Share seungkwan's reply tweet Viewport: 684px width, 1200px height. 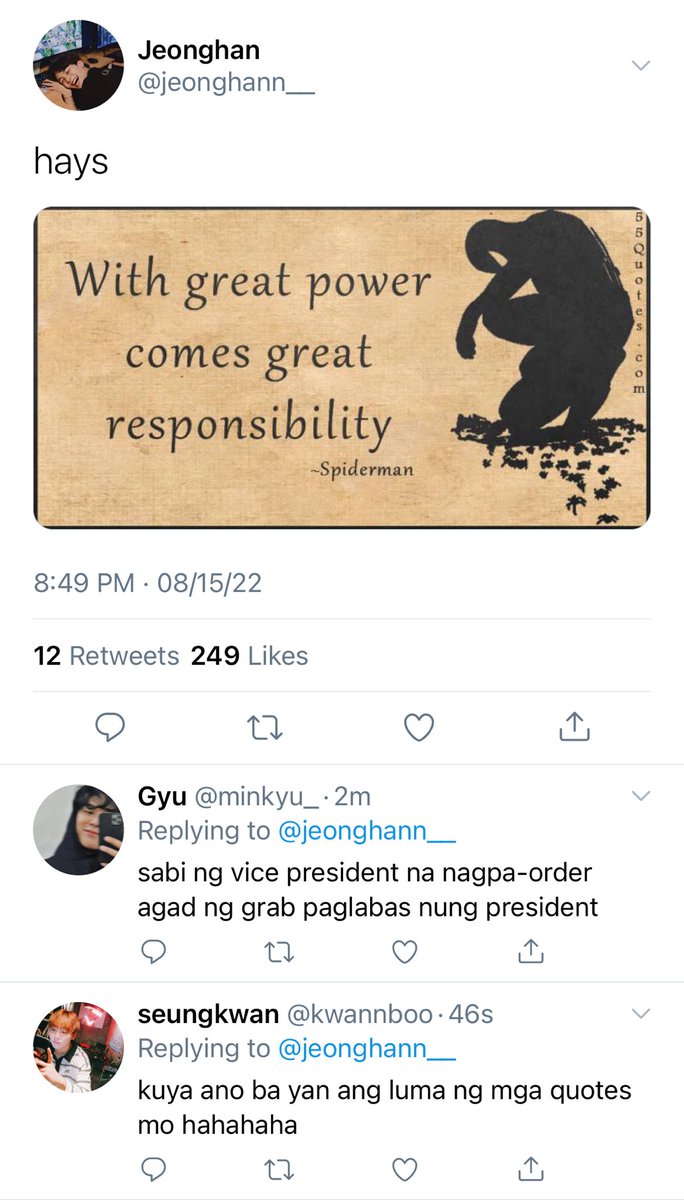(530, 1168)
